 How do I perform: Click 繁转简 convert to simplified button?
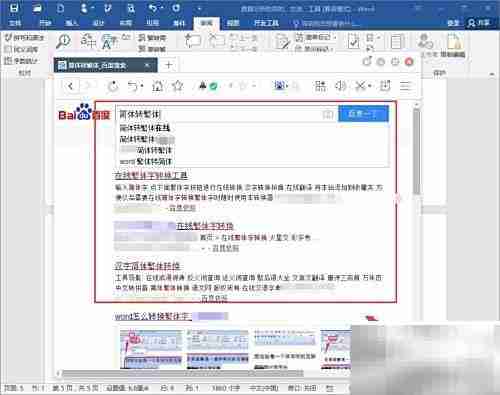tap(152, 38)
